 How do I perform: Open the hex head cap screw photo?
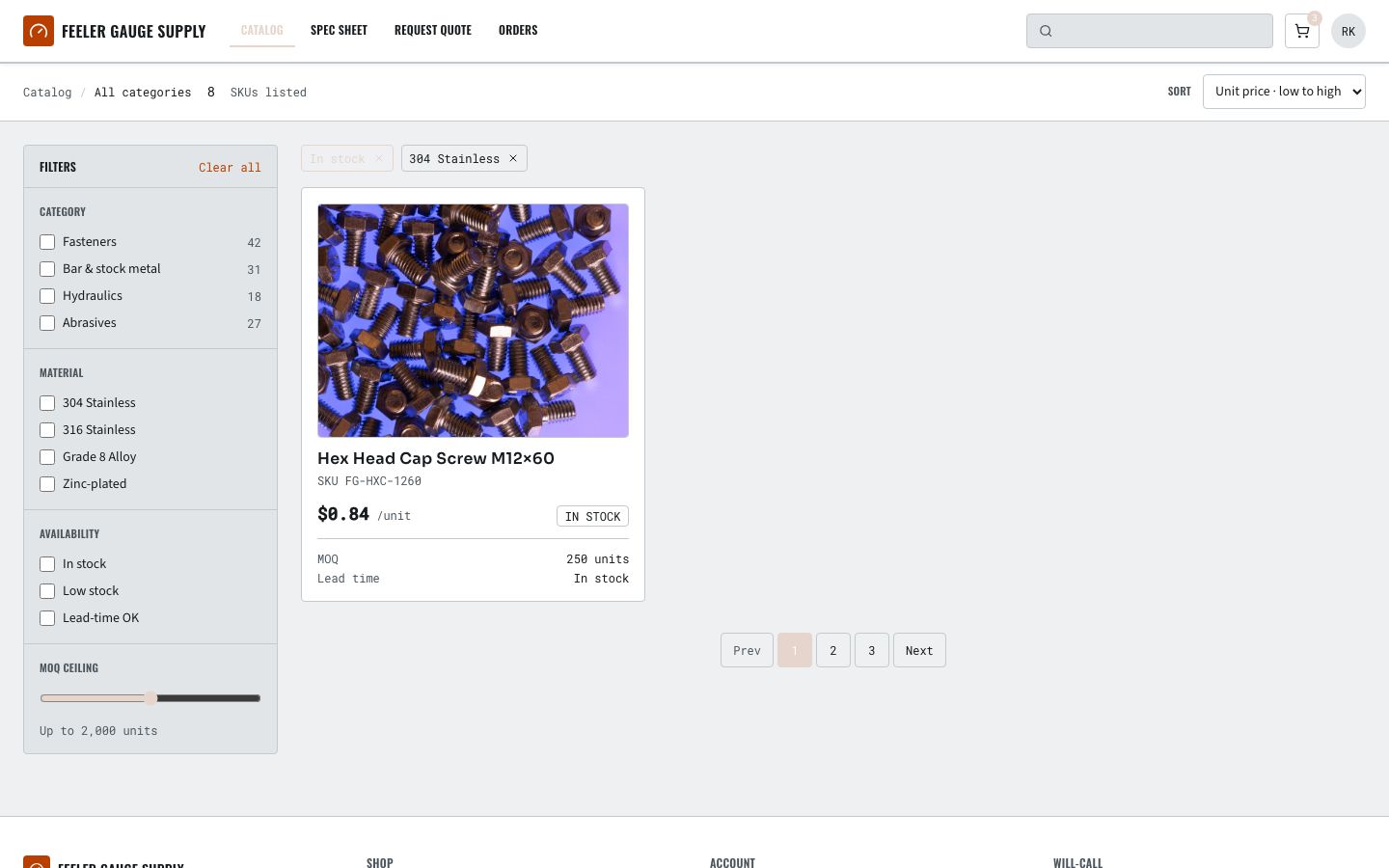pyautogui.click(x=473, y=320)
